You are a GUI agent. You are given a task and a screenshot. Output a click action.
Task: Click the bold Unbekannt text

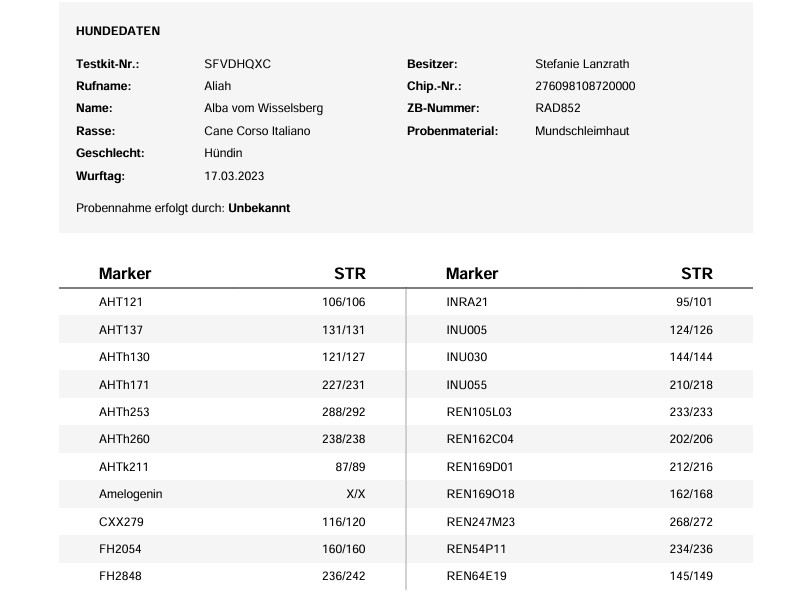[259, 208]
